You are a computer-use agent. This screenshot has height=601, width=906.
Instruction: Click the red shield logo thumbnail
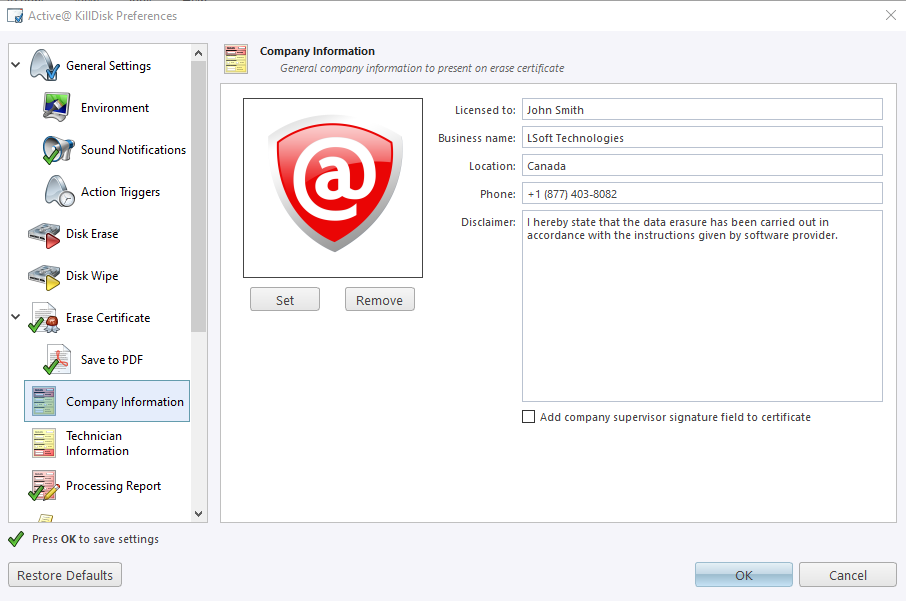coord(333,188)
